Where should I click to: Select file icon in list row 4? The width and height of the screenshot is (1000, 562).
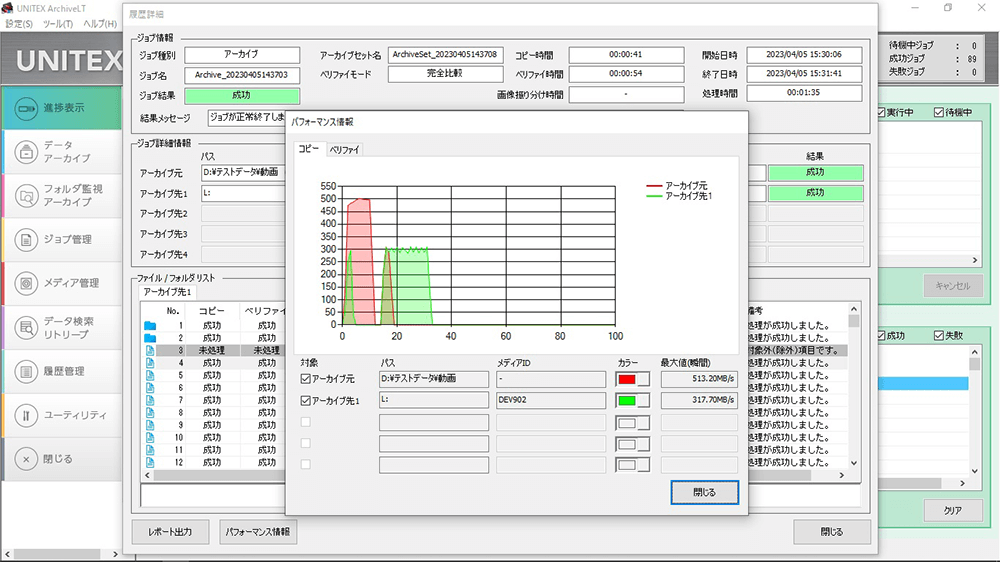pyautogui.click(x=150, y=363)
